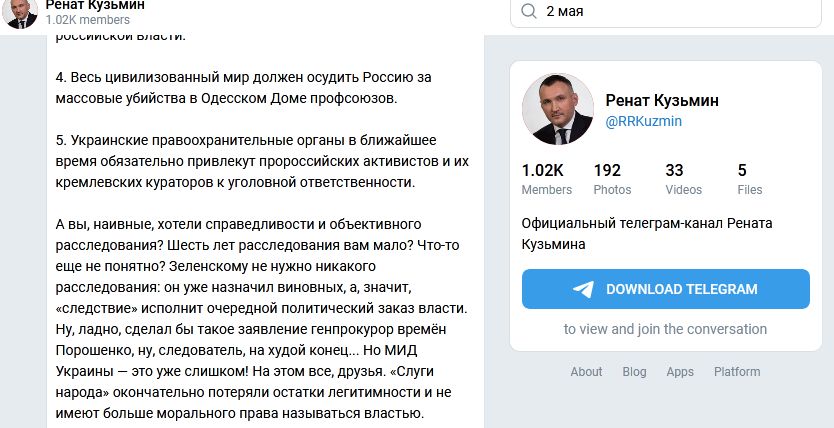This screenshot has width=834, height=428.
Task: Click "to view and join the conversation" text
Action: pos(665,329)
